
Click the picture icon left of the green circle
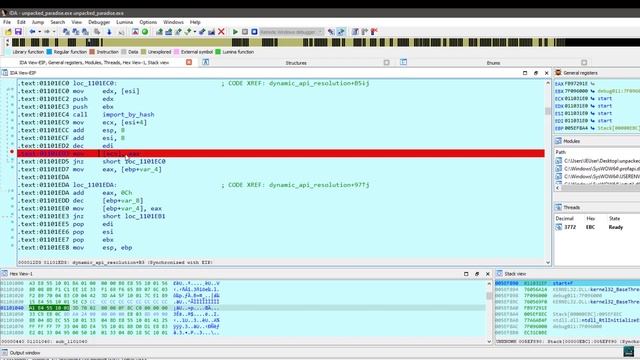point(135,32)
